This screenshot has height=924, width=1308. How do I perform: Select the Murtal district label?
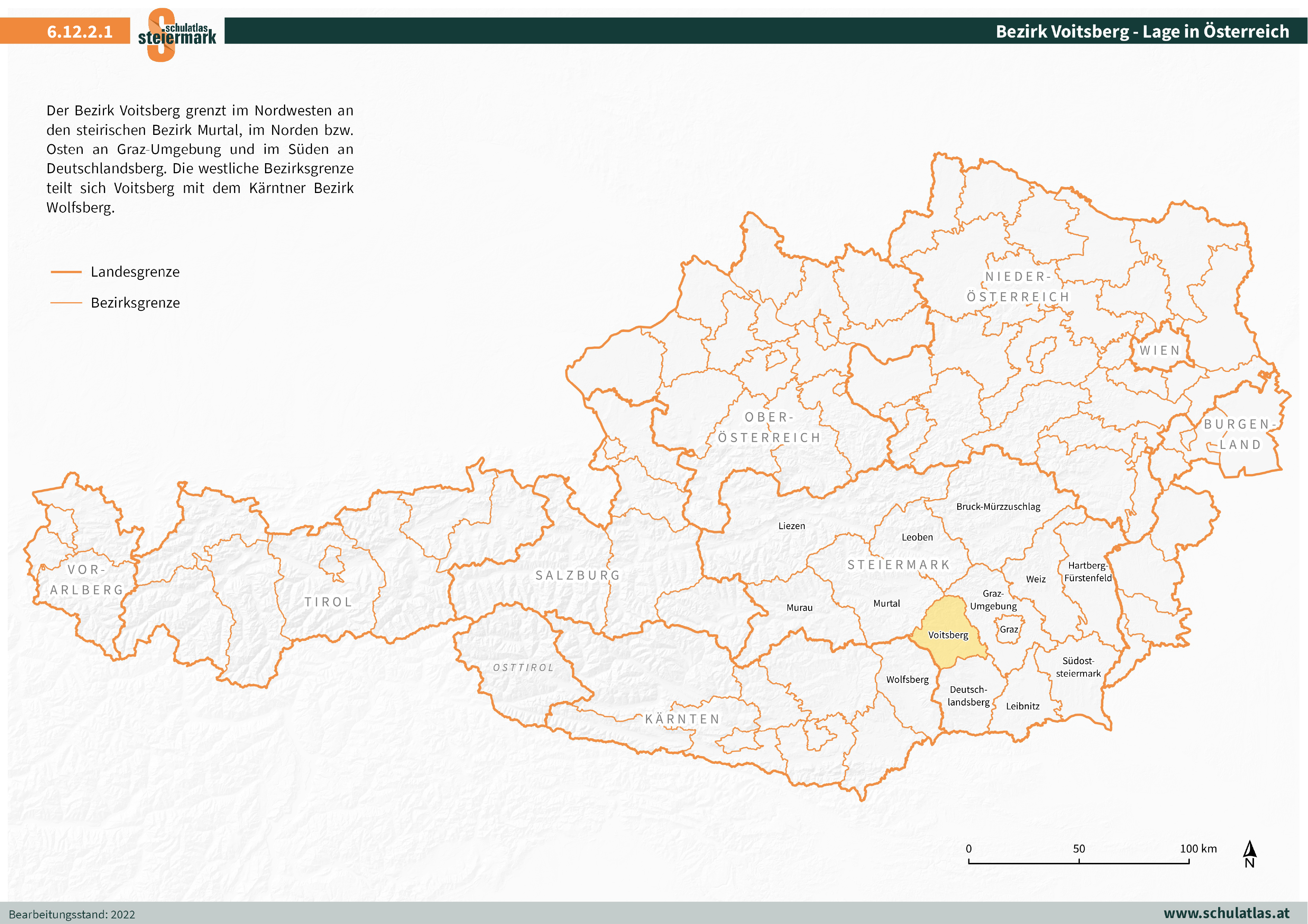[x=886, y=604]
